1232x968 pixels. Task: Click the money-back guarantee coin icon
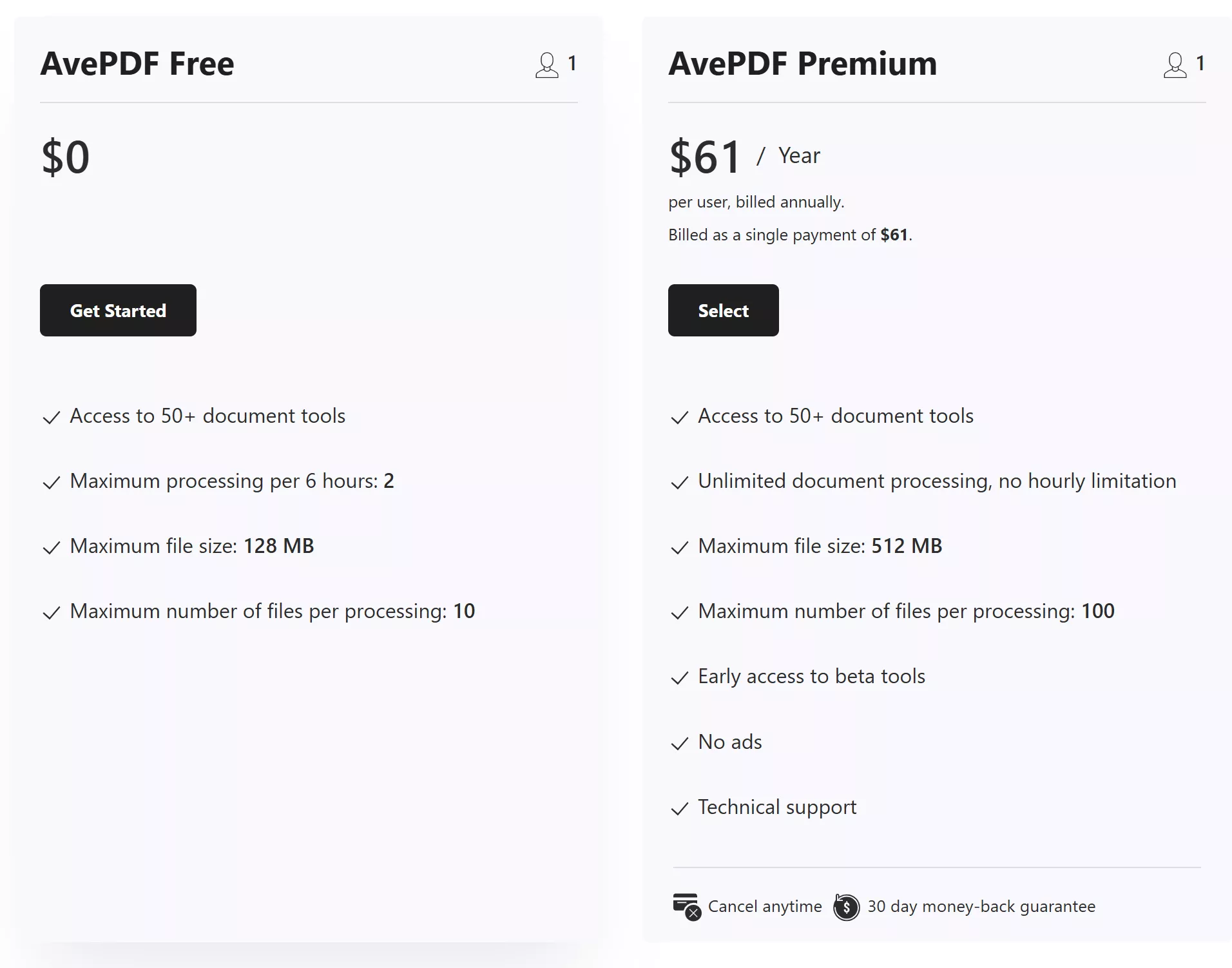[x=846, y=907]
